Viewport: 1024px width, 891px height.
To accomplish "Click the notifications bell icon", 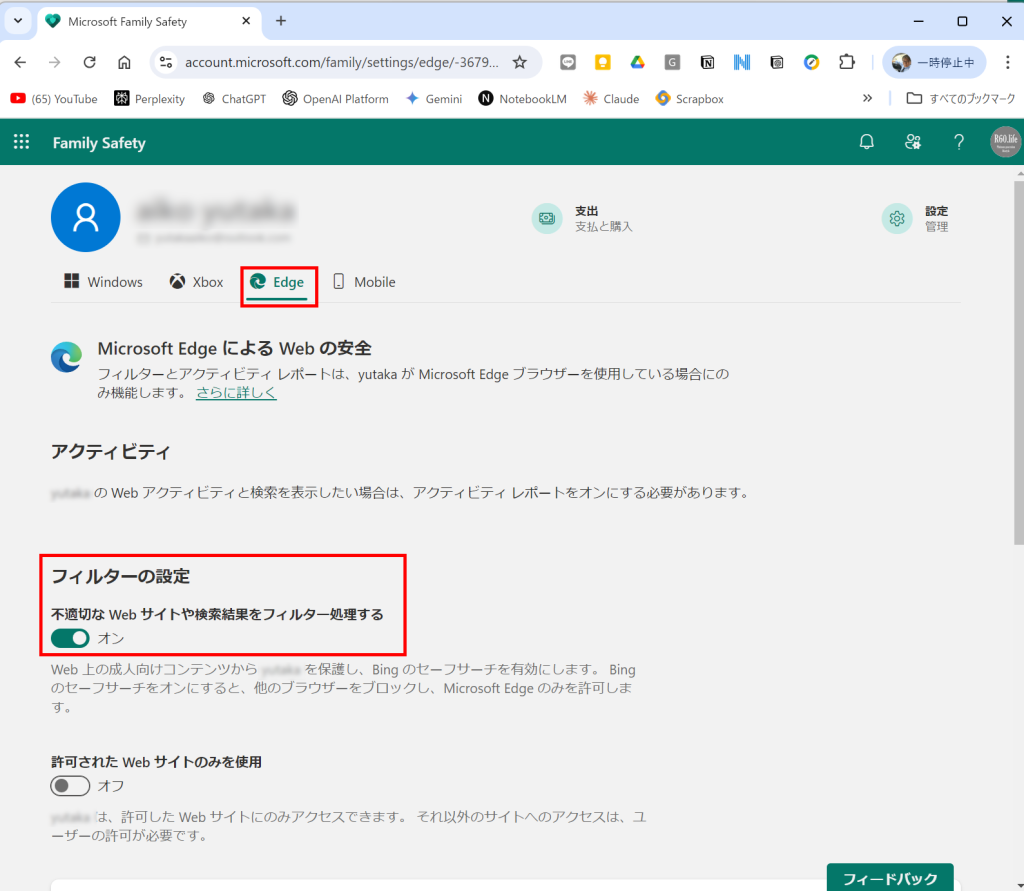I will coord(867,142).
